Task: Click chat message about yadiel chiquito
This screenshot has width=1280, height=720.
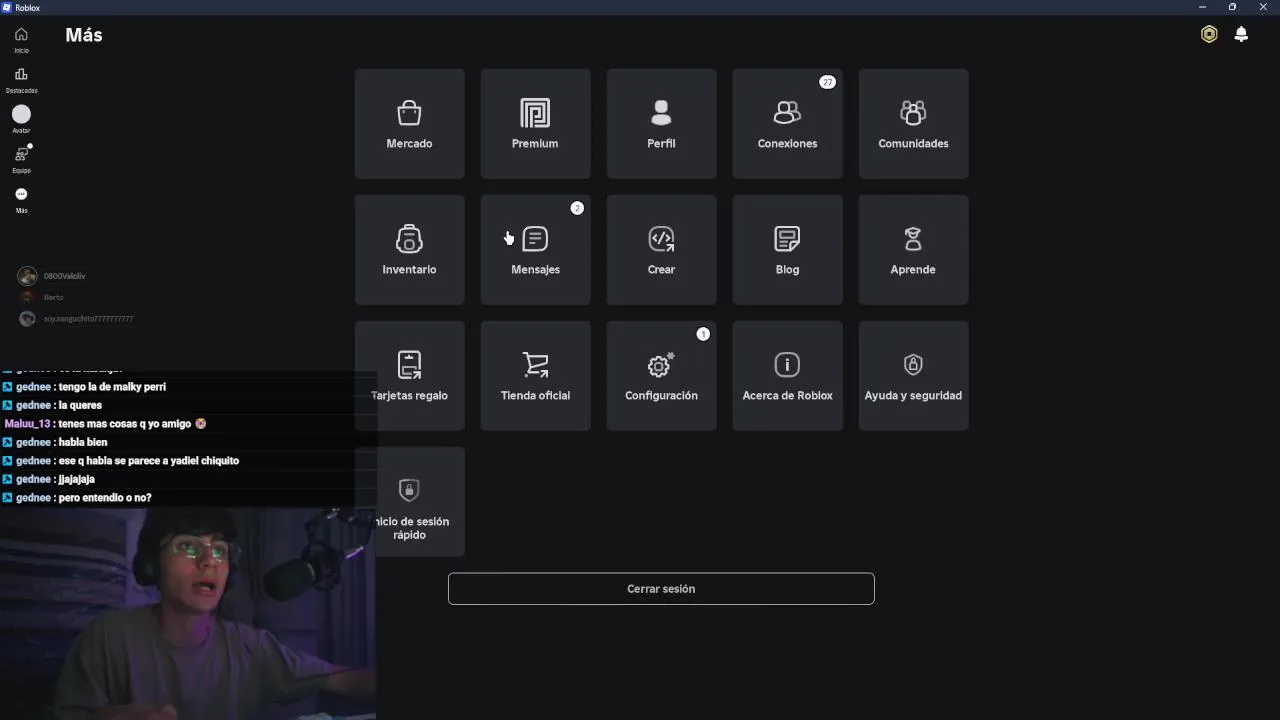Action: [x=121, y=461]
